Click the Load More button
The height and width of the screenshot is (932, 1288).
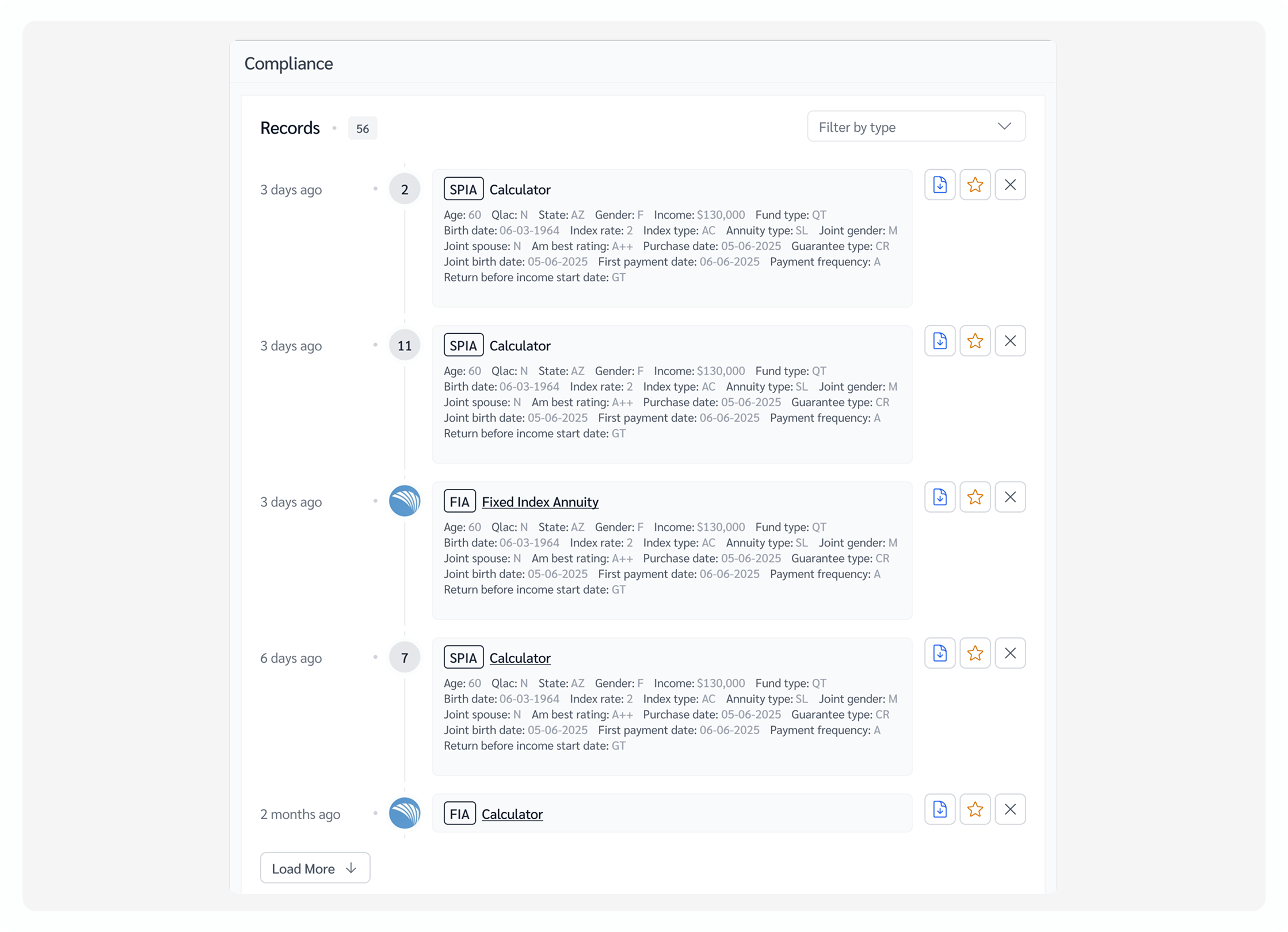[x=315, y=868]
